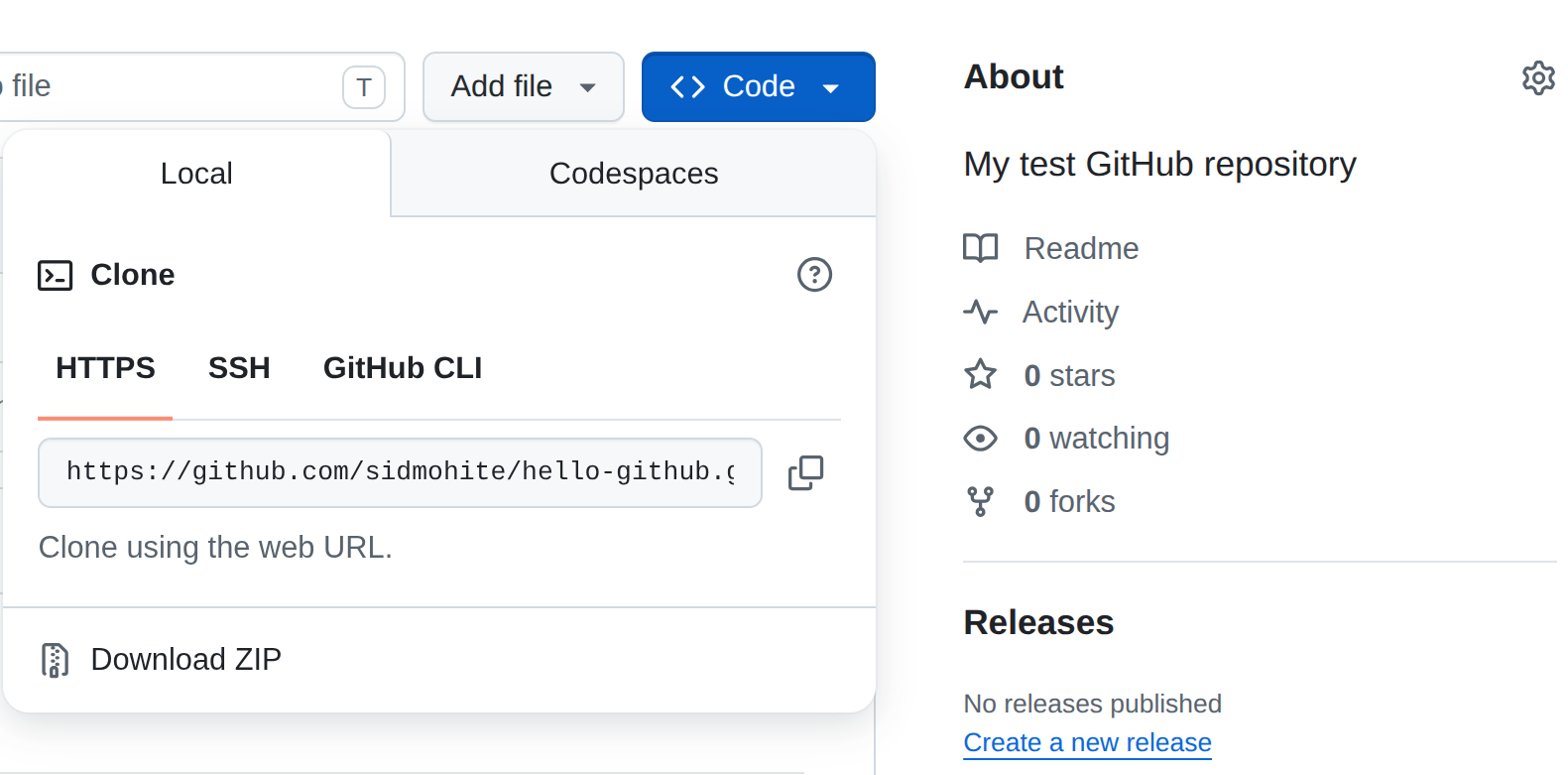1568x775 pixels.
Task: View the 0 stars link
Action: coord(1069,375)
